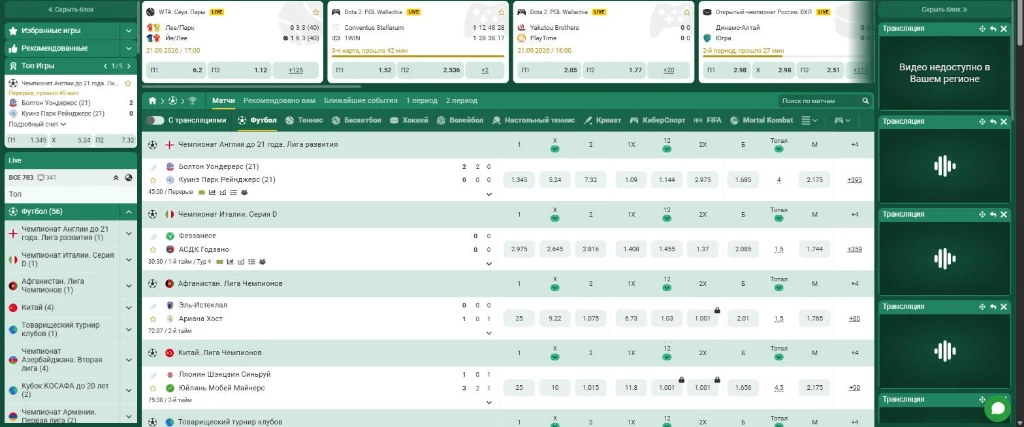Image resolution: width=1024 pixels, height=427 pixels.
Task: Click odds 9.22 draw for Ariana Khost match
Action: (x=555, y=319)
